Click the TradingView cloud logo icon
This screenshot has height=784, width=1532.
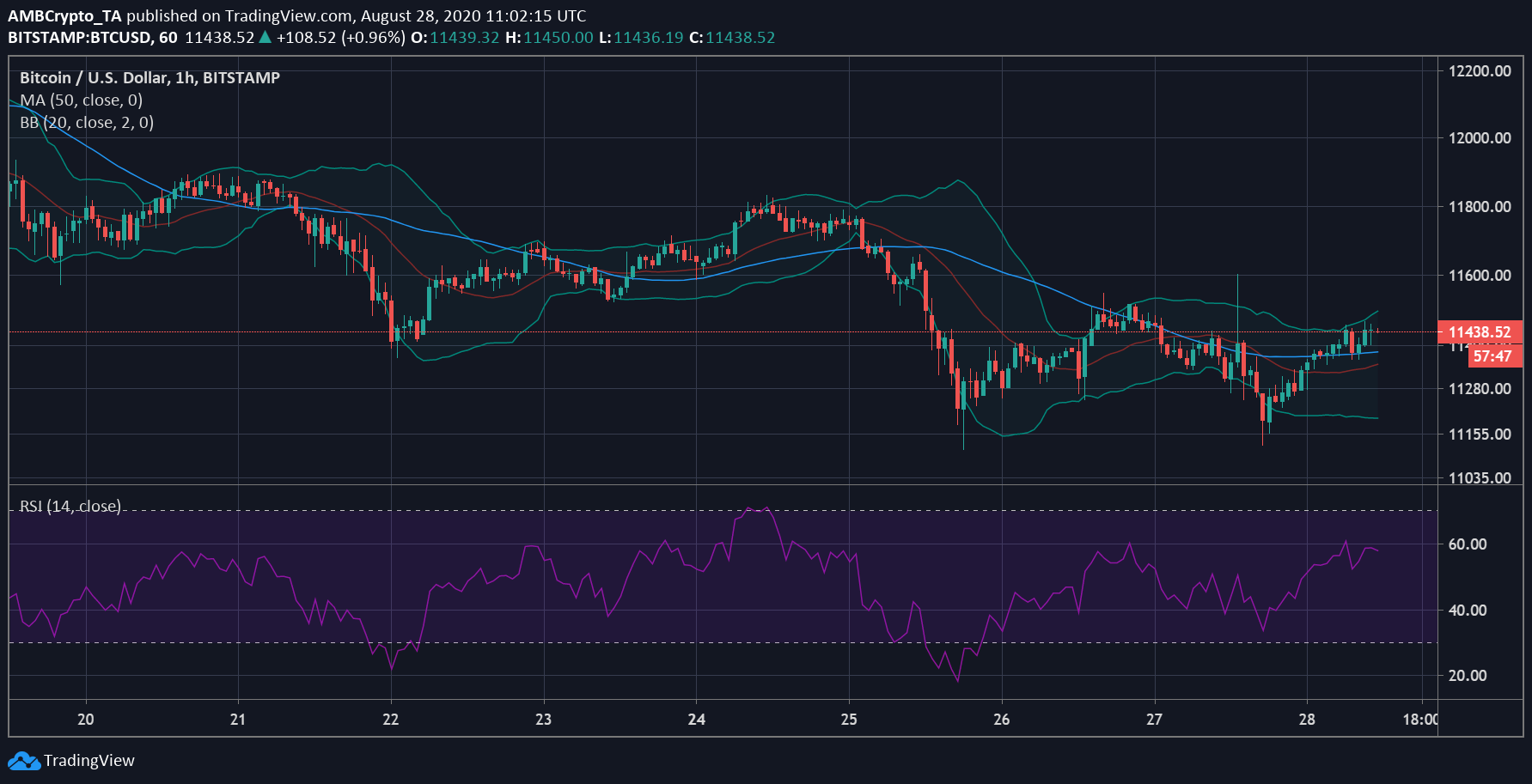coord(23,761)
